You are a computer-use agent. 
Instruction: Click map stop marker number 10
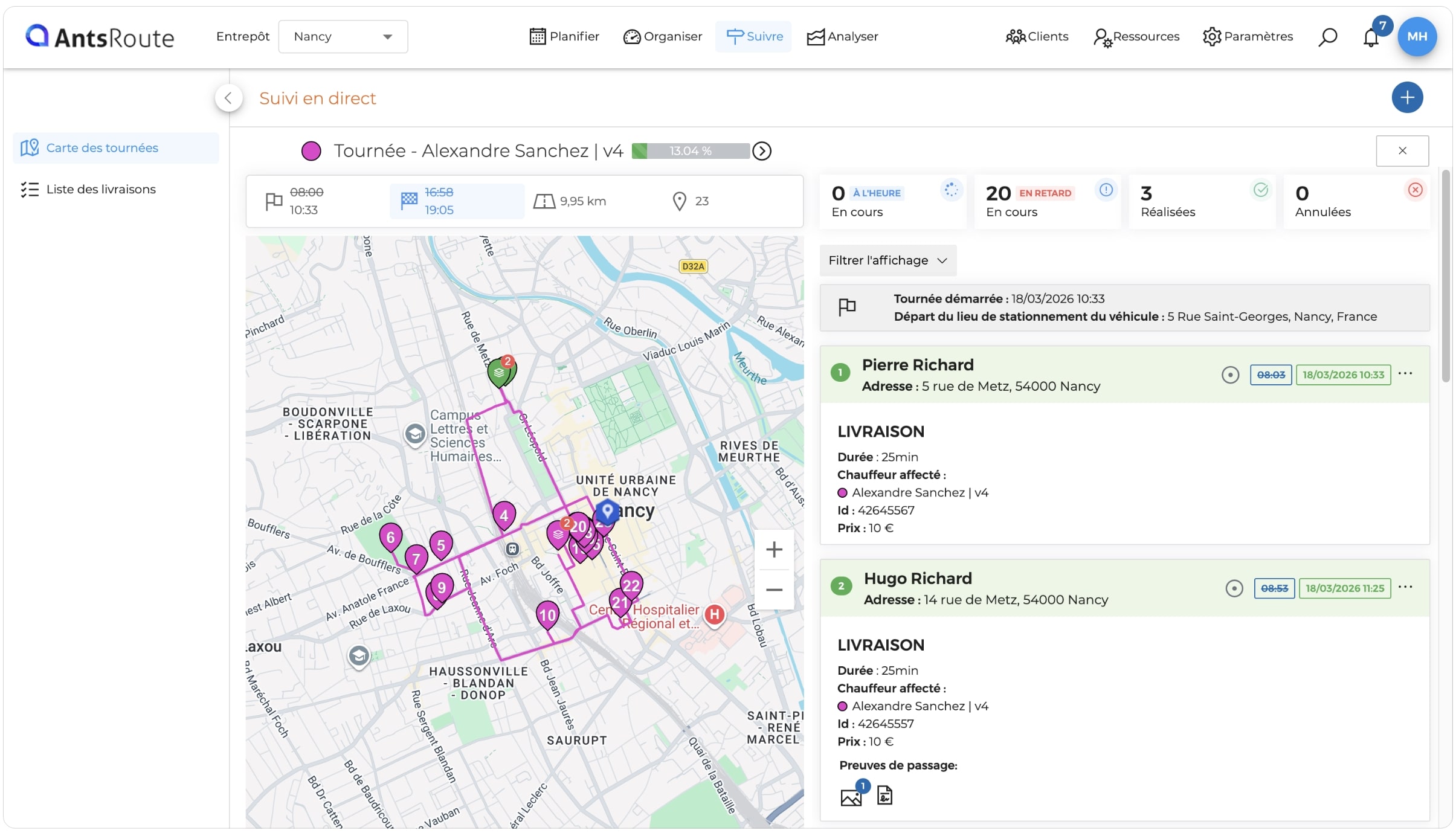pos(547,615)
